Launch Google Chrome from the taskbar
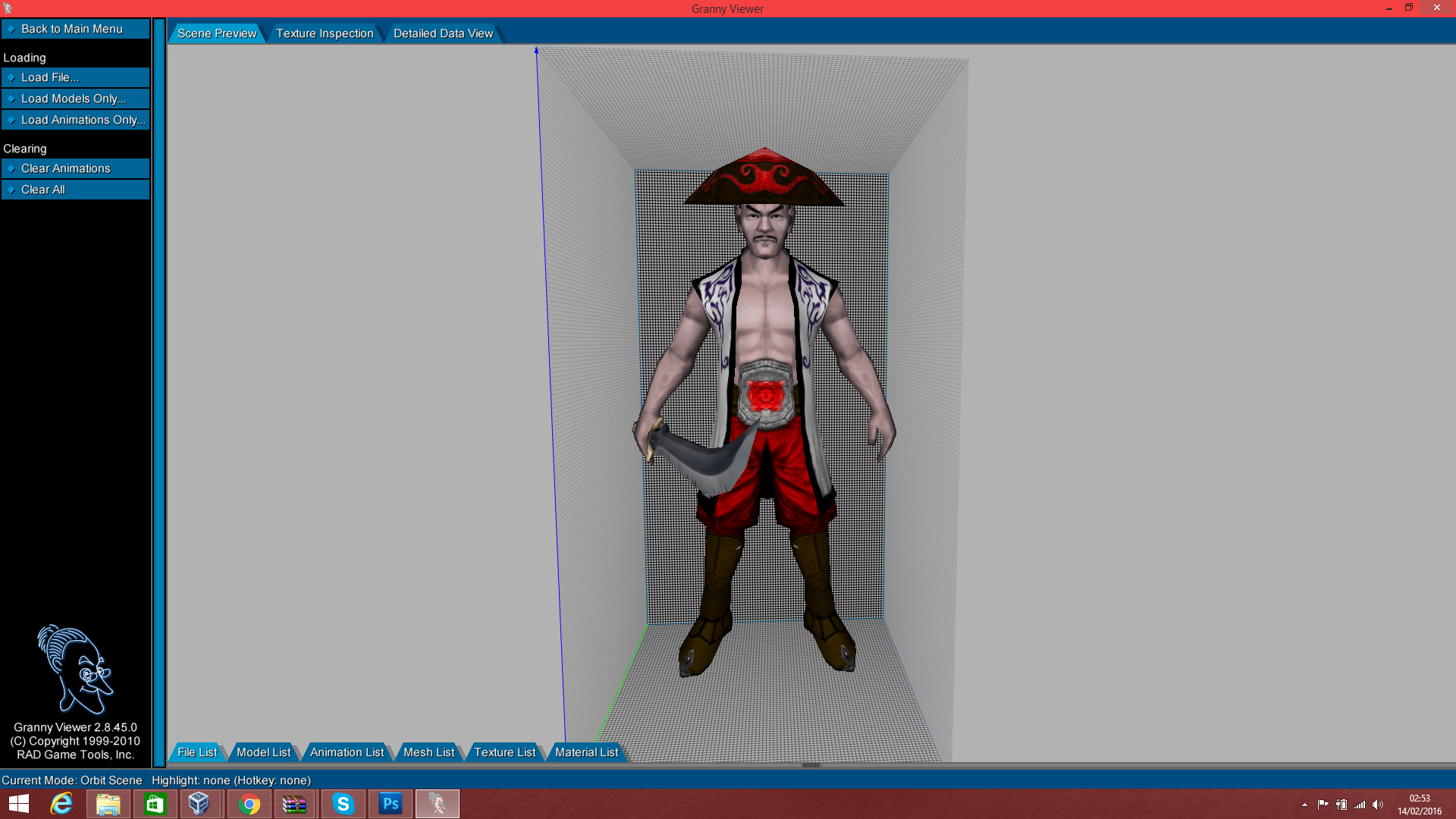1456x819 pixels. 249,804
